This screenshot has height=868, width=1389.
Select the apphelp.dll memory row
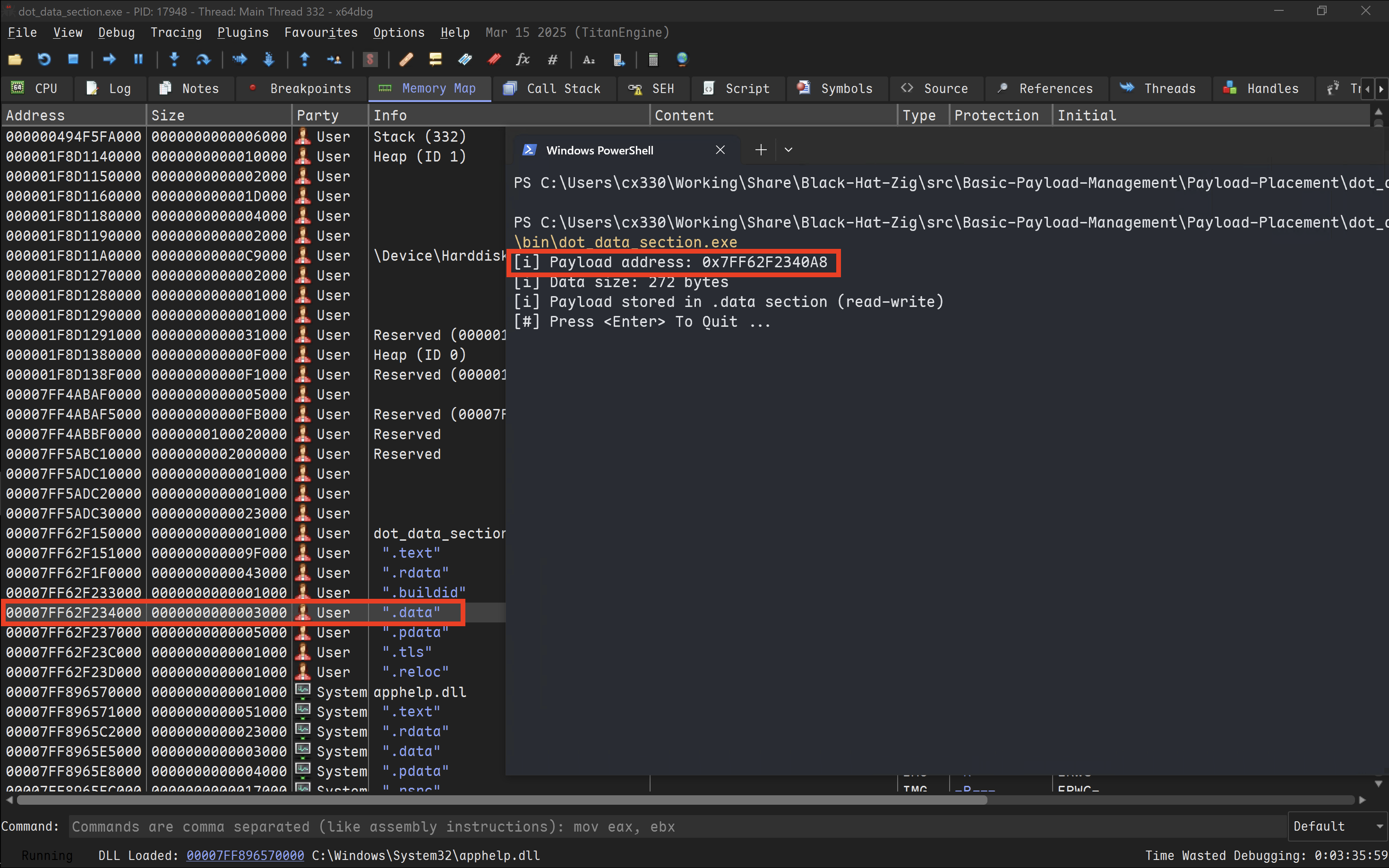253,692
